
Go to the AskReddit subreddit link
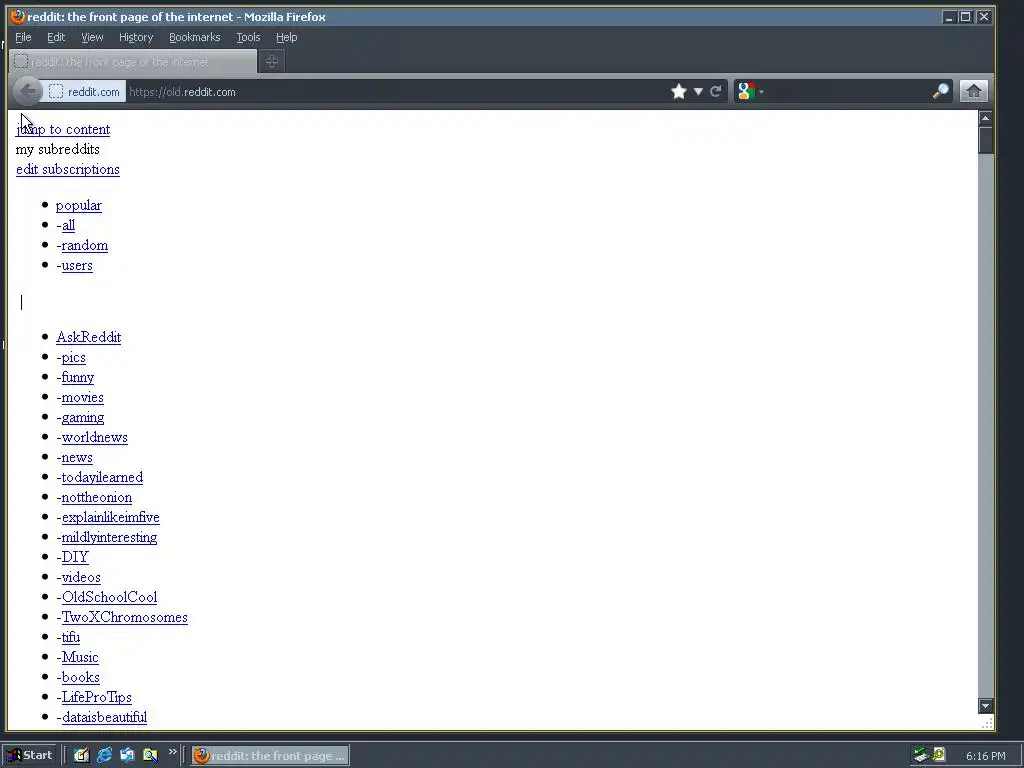(88, 337)
